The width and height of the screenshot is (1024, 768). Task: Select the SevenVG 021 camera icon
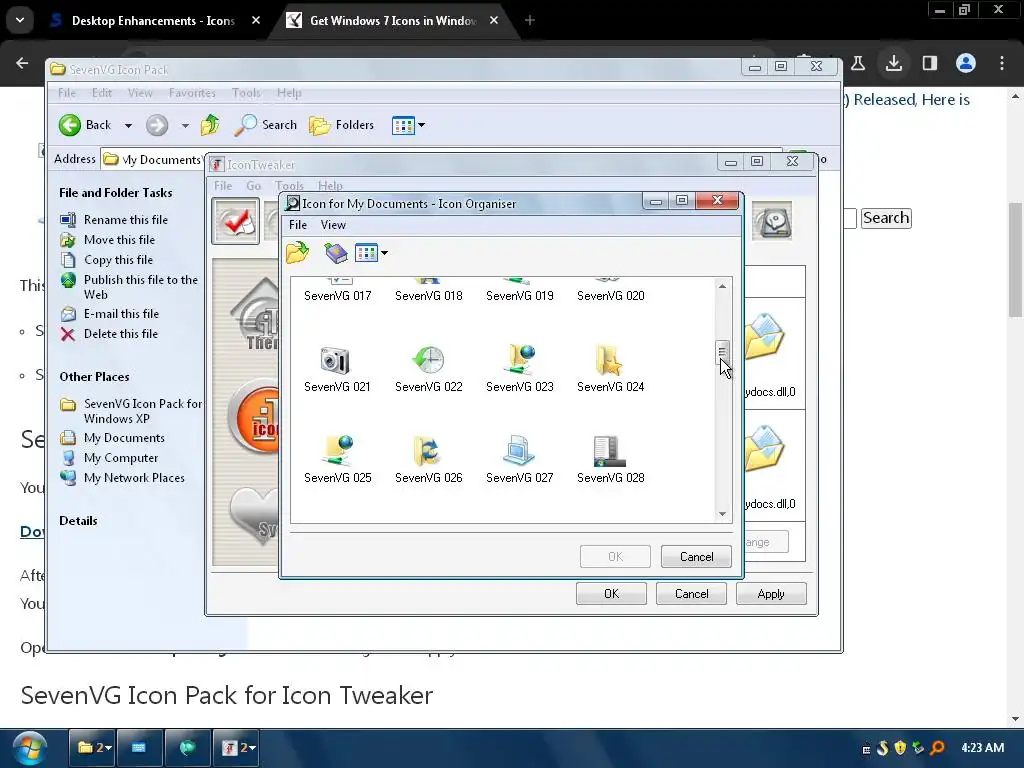[336, 360]
